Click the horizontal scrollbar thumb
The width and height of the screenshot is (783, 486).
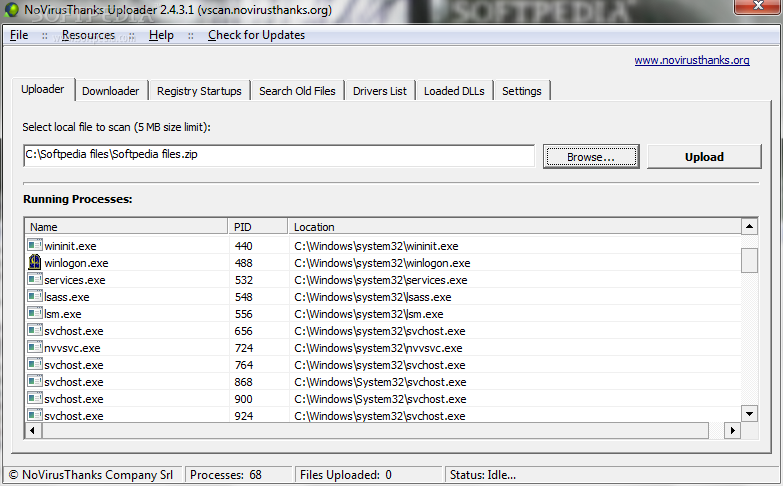click(x=375, y=430)
